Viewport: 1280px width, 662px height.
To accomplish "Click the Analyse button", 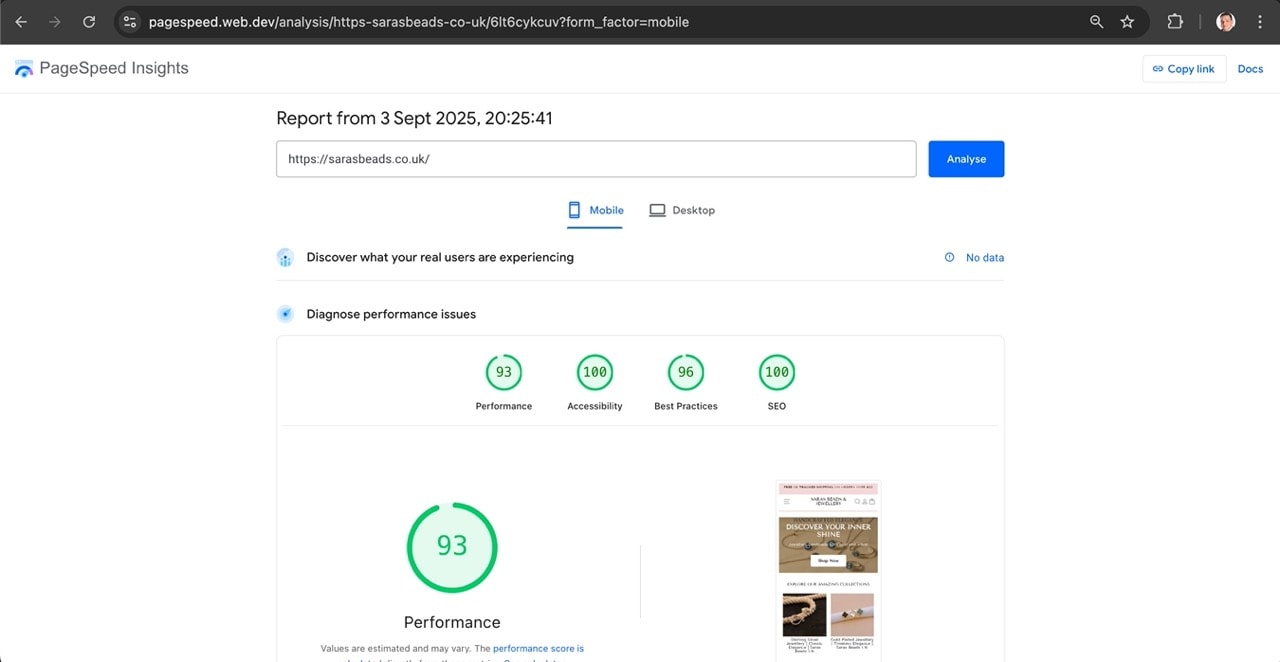I will pos(966,159).
